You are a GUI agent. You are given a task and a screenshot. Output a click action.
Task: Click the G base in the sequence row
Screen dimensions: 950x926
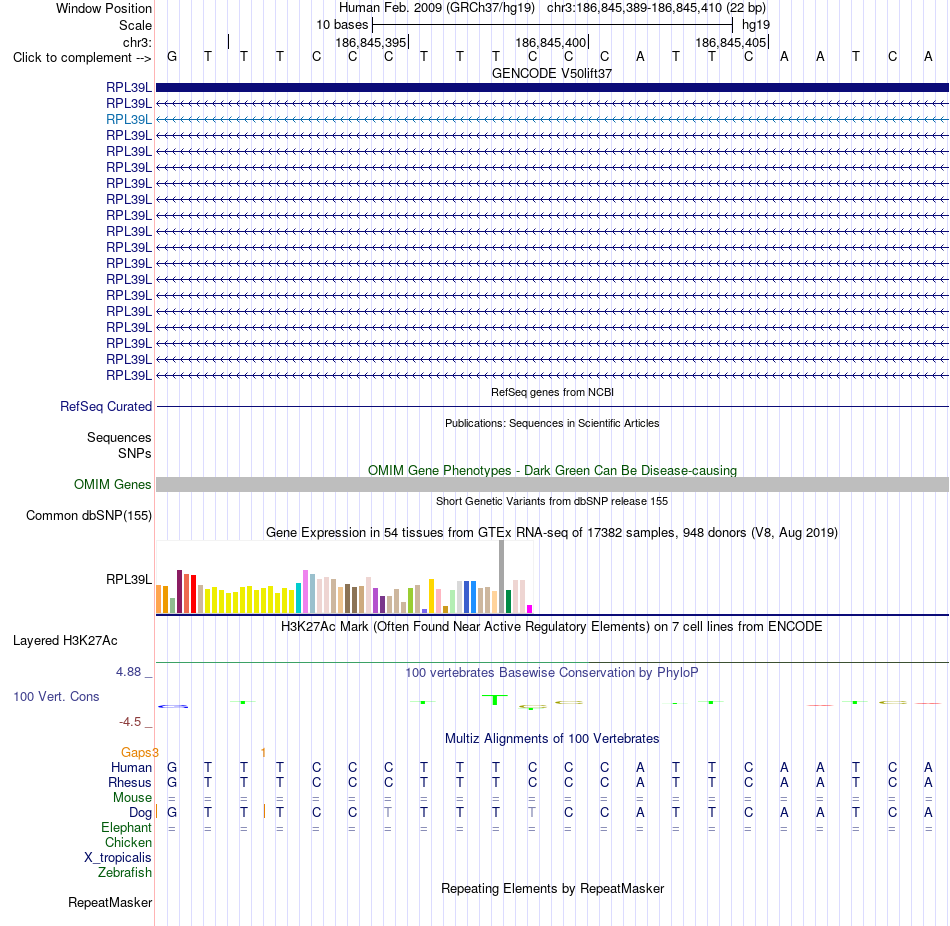[x=172, y=56]
